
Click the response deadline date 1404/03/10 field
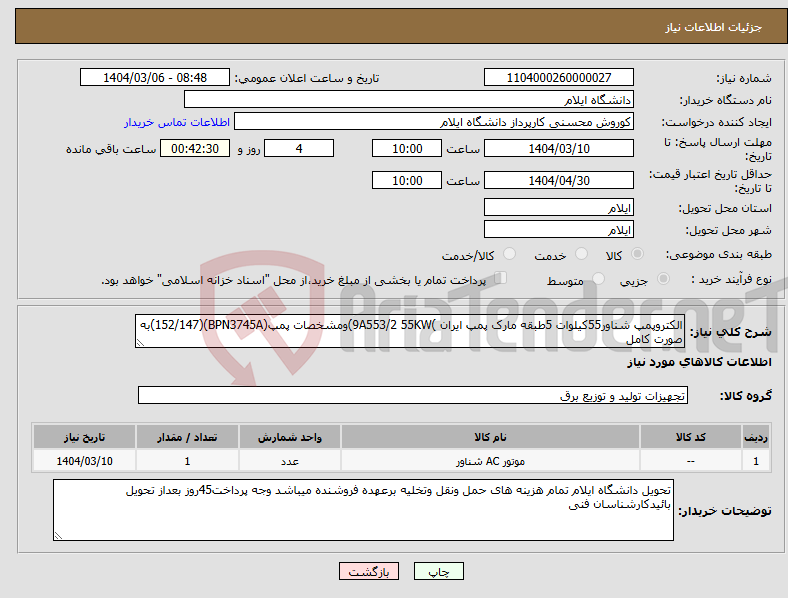pyautogui.click(x=559, y=148)
